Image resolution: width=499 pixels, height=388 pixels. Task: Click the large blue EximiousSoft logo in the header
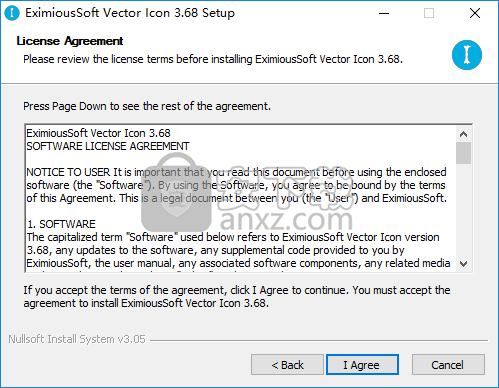(x=467, y=55)
